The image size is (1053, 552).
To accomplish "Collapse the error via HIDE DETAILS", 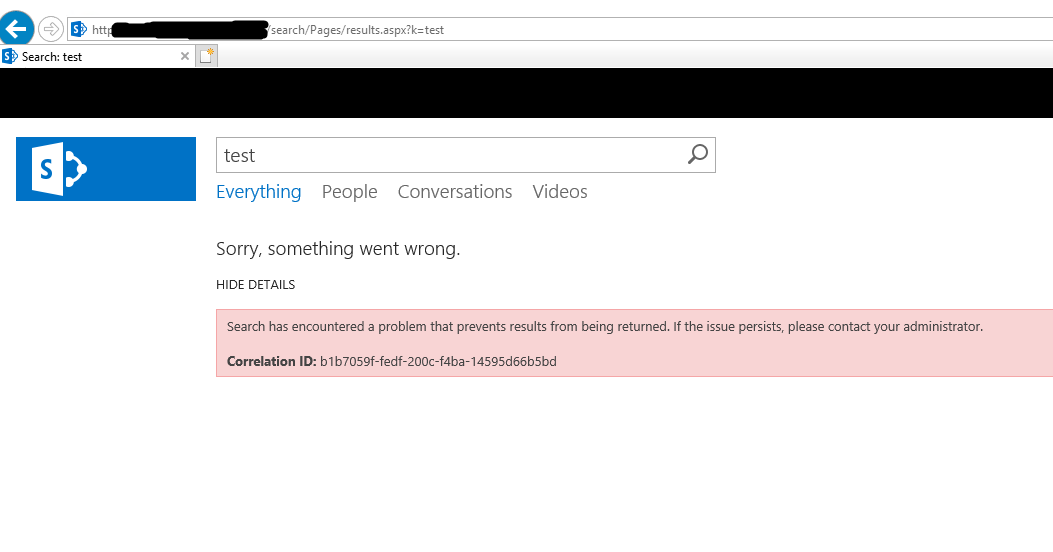I will pos(255,285).
